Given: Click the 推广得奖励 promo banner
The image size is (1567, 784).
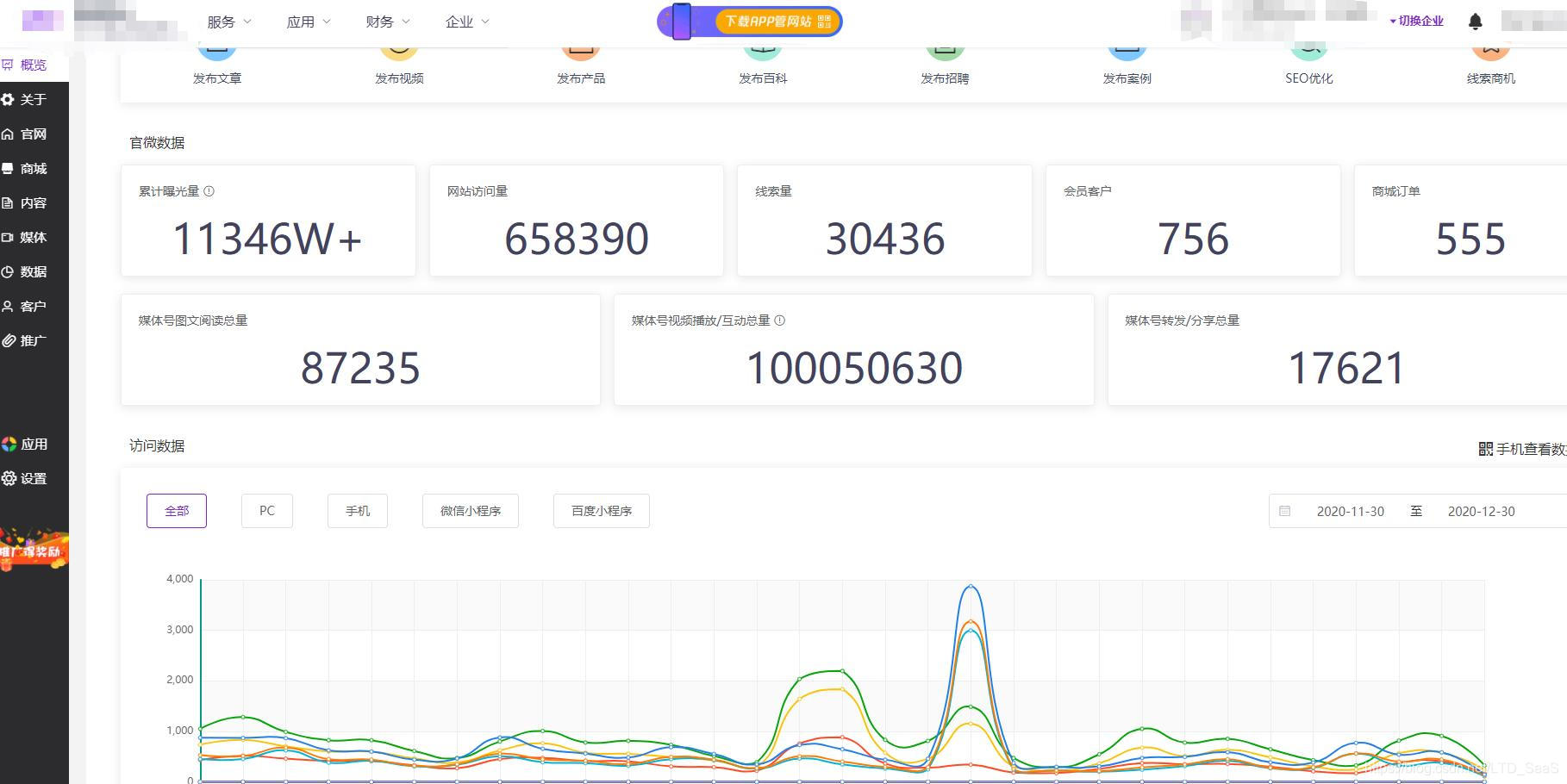Looking at the screenshot, I should [34, 549].
